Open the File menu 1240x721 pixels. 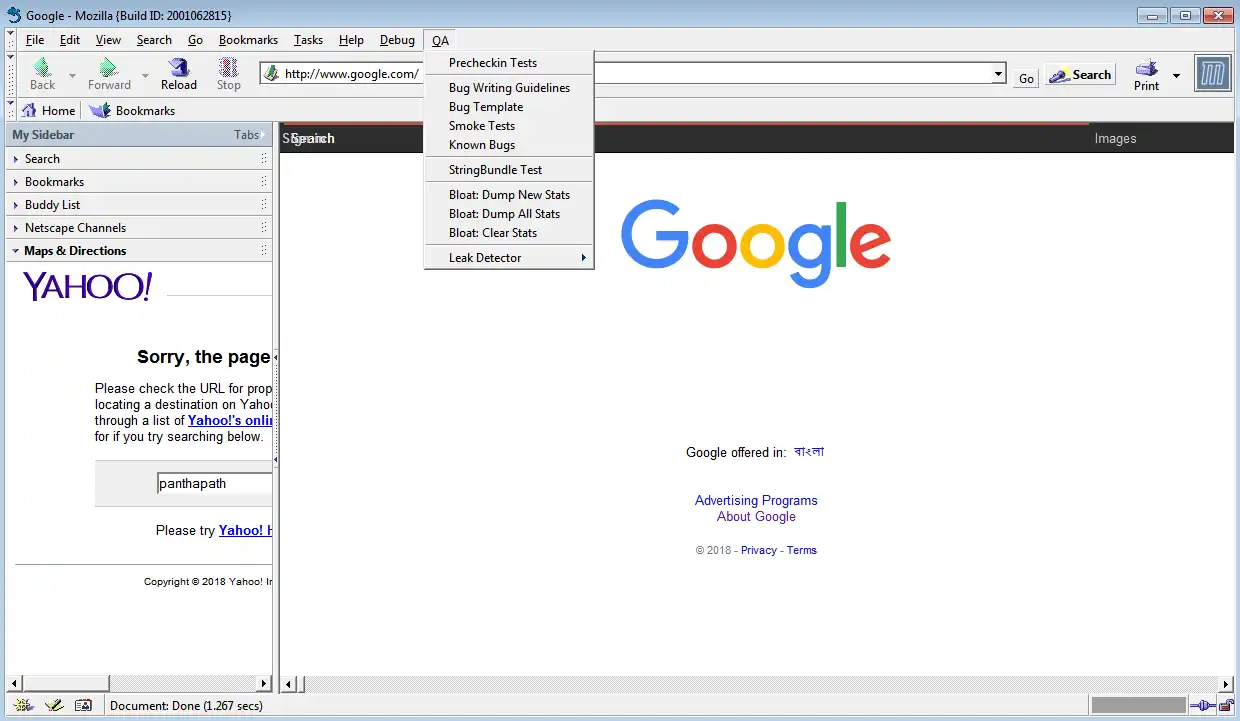coord(35,40)
